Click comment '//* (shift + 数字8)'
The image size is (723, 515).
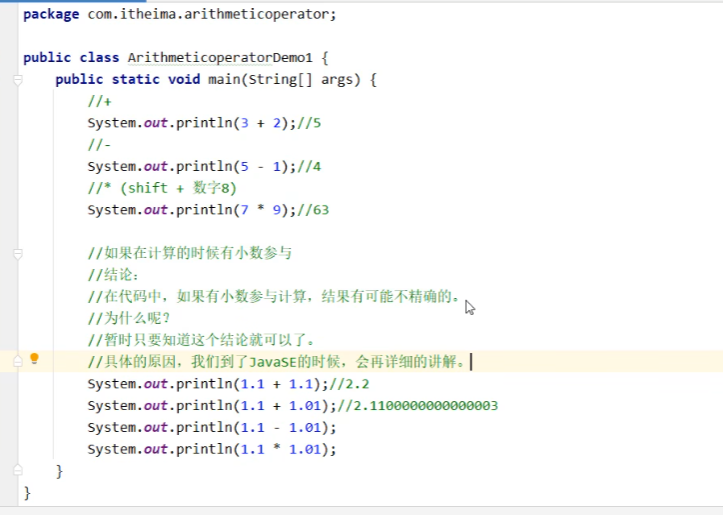[162, 188]
